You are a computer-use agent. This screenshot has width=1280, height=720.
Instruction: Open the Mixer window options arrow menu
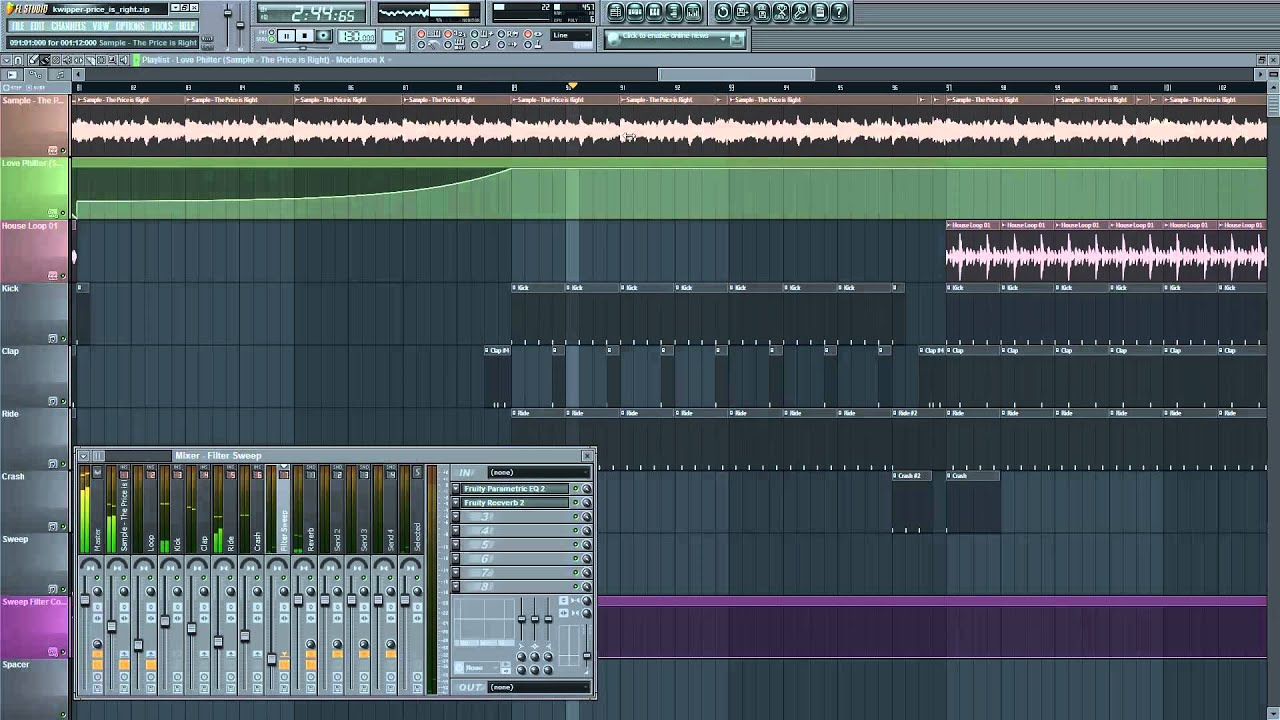(x=84, y=455)
